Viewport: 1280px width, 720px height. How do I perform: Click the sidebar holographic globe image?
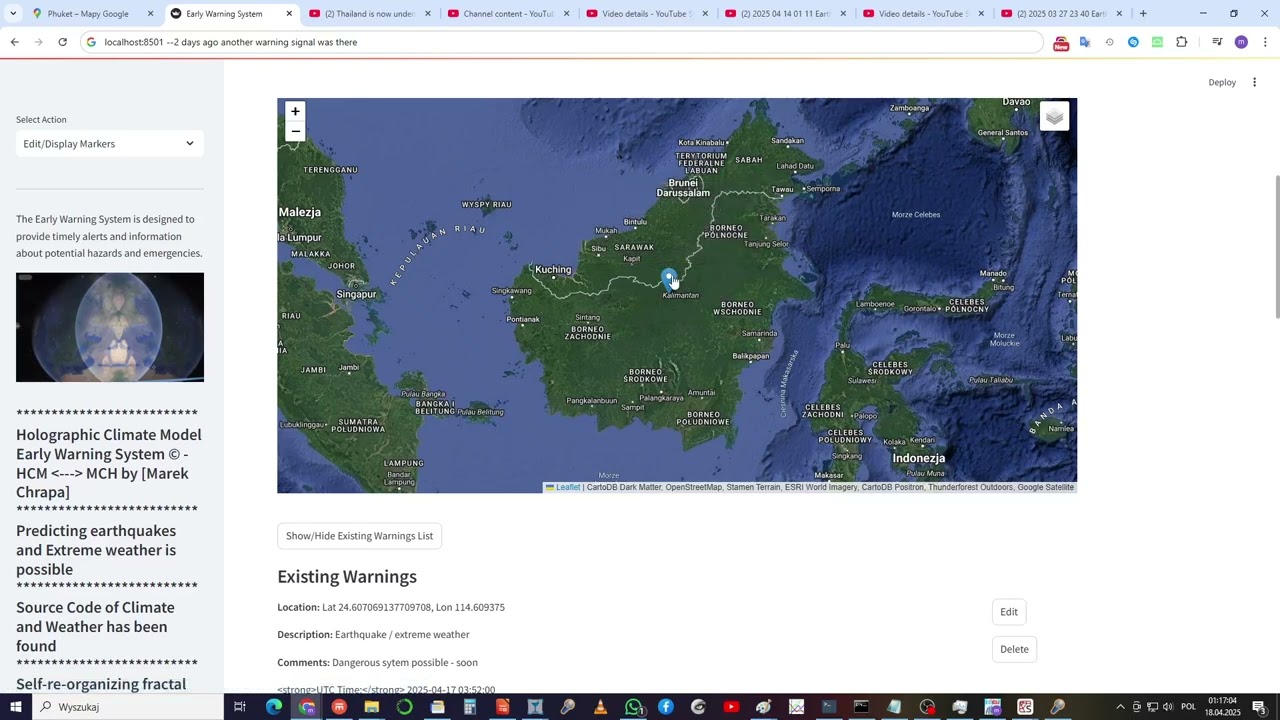coord(110,327)
